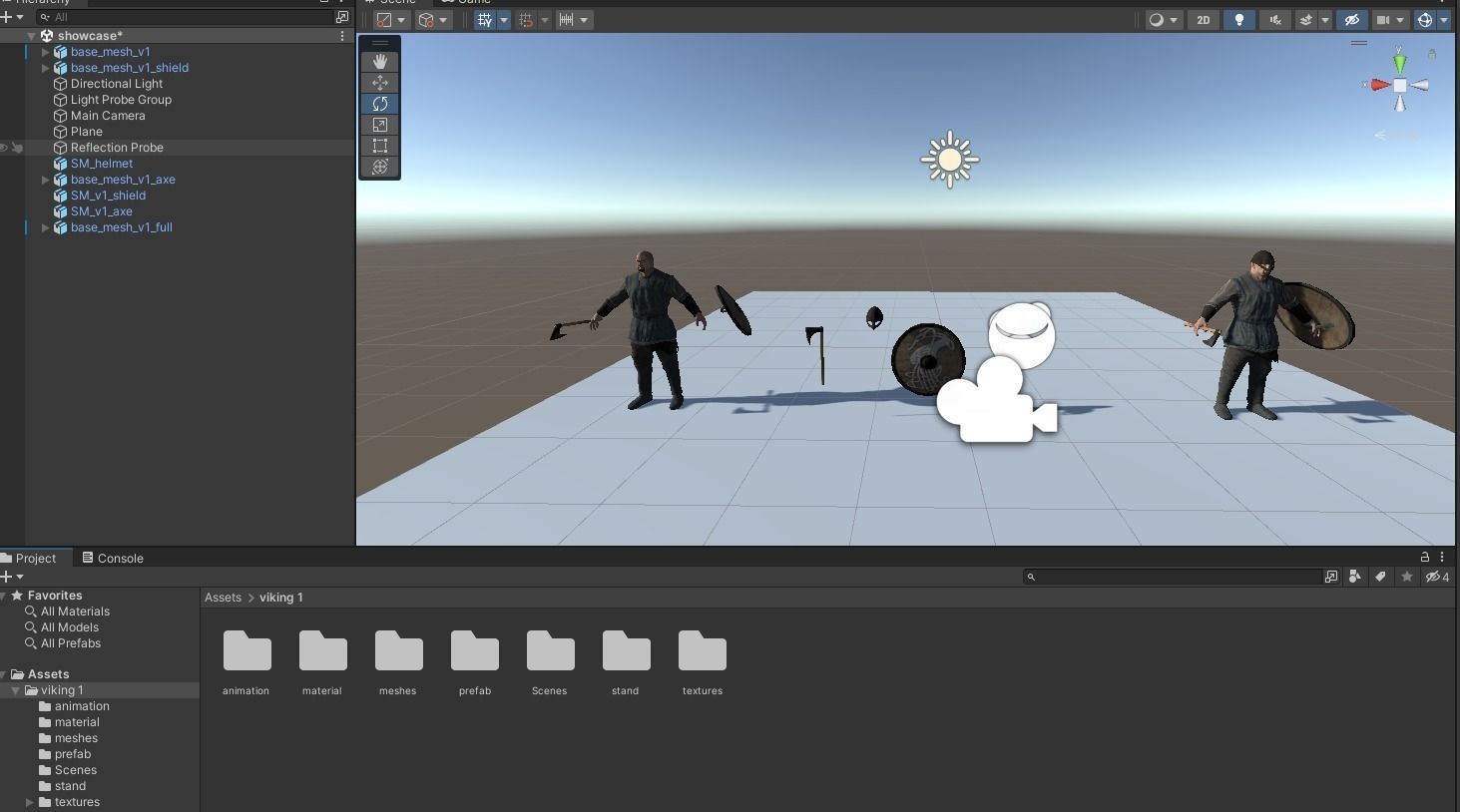Open the grid settings dropdown arrow
Viewport: 1460px width, 812px height.
pyautogui.click(x=504, y=20)
